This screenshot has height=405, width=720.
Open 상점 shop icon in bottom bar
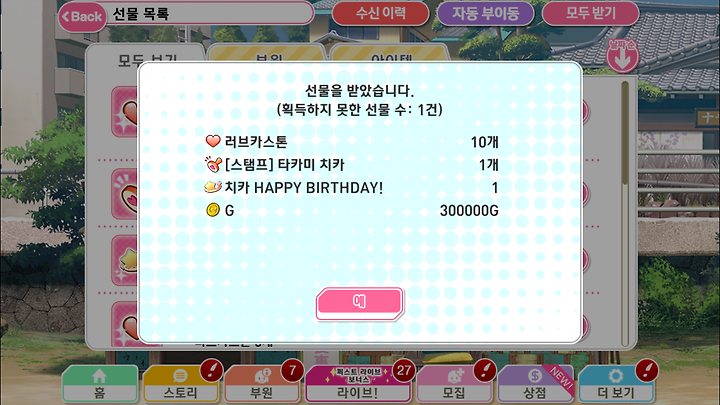[535, 384]
